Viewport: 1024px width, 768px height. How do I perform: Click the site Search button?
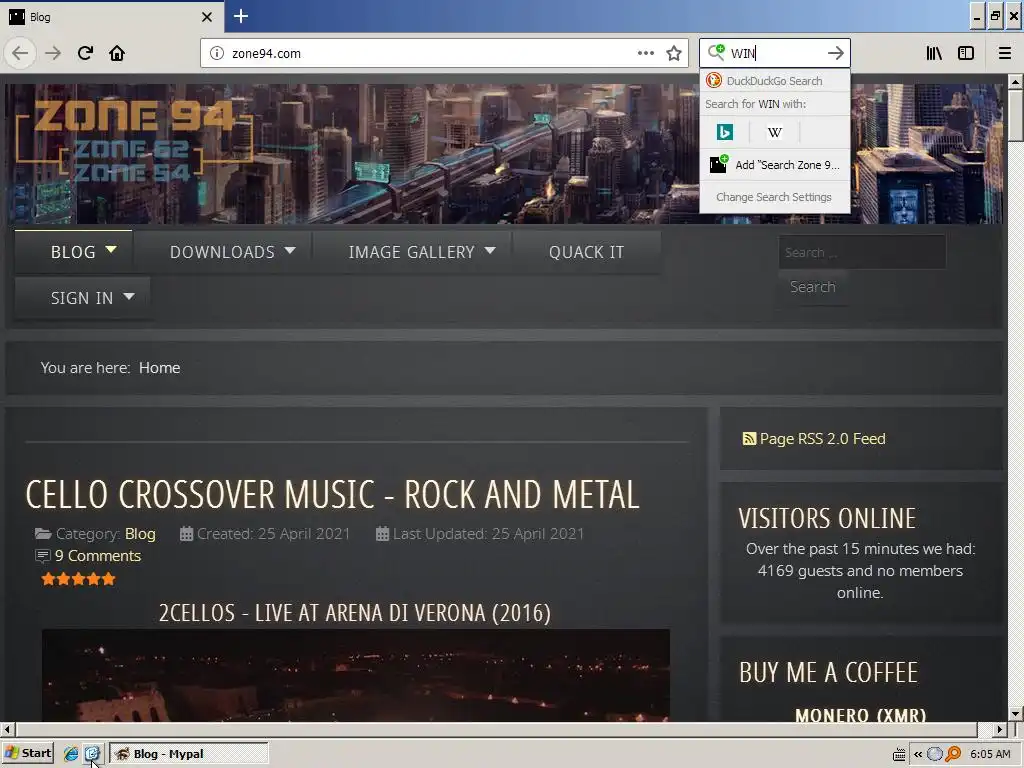[812, 287]
